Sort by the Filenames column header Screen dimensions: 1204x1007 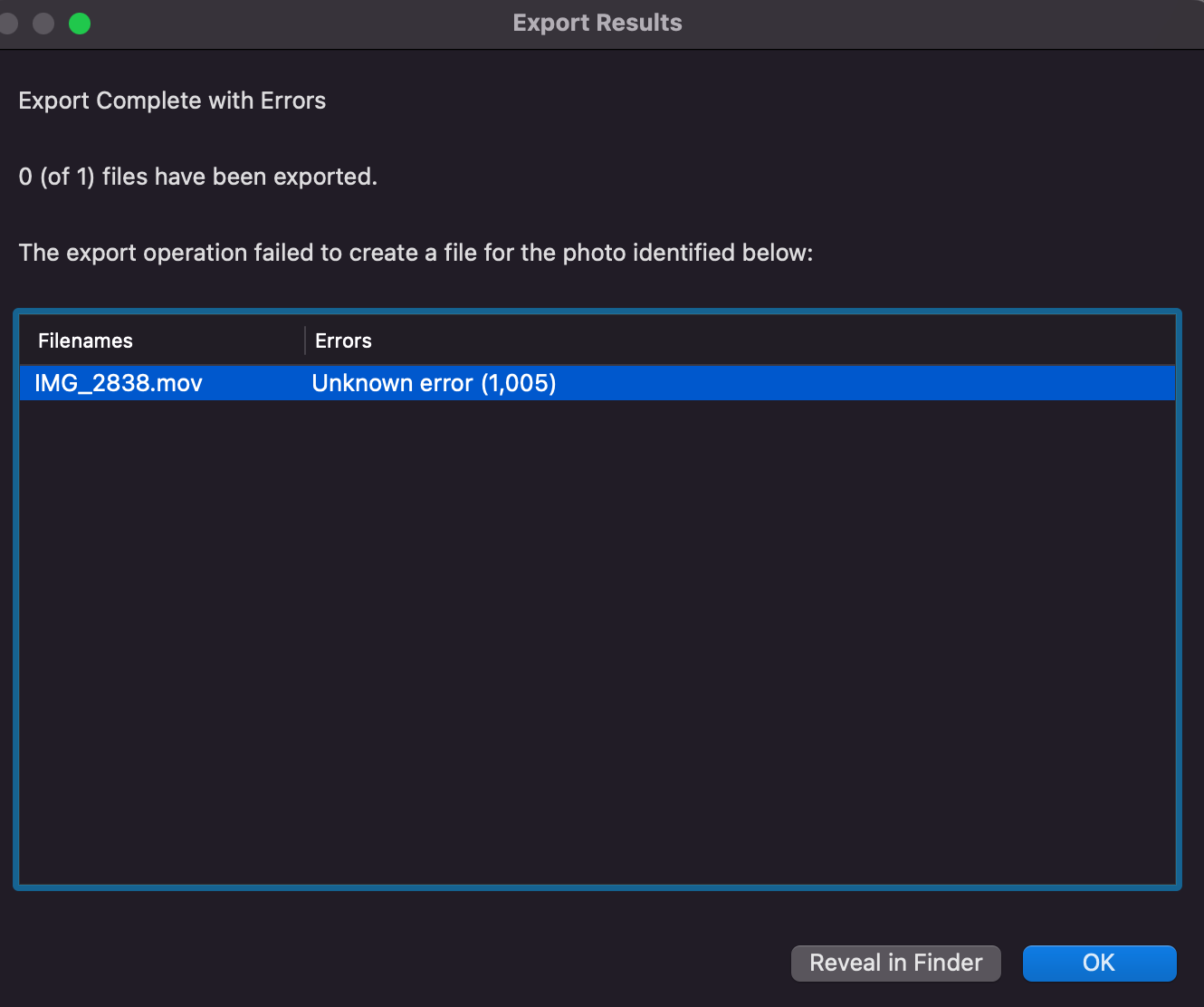pyautogui.click(x=85, y=340)
